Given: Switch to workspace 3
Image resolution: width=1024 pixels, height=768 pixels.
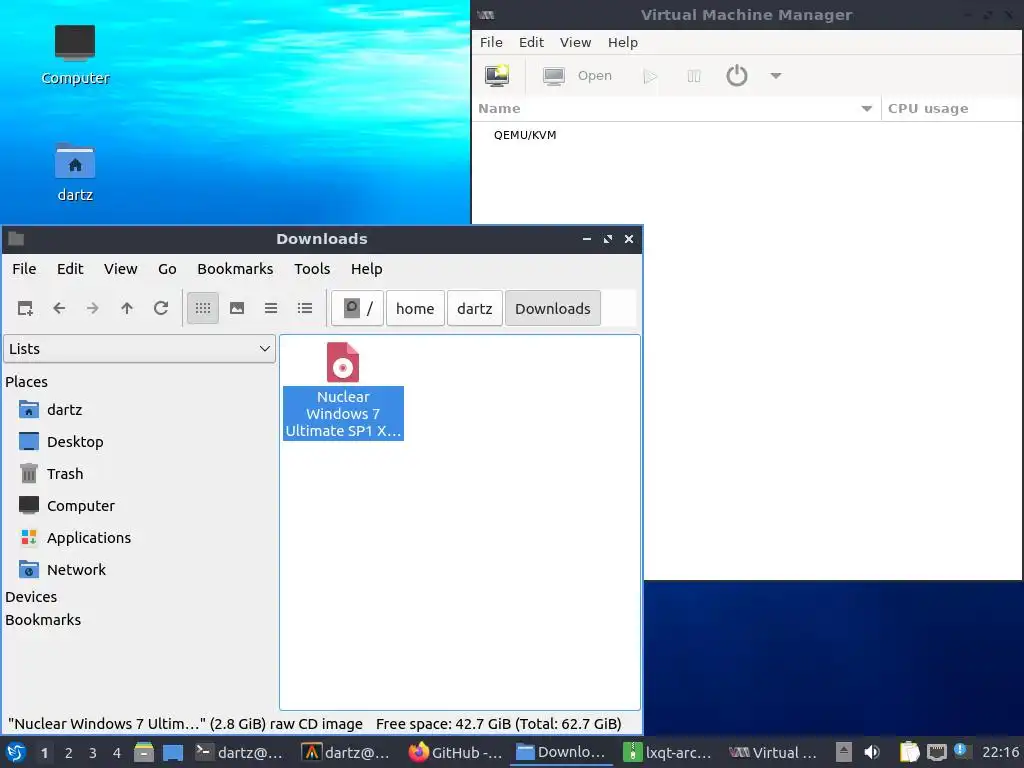Looking at the screenshot, I should 93,753.
